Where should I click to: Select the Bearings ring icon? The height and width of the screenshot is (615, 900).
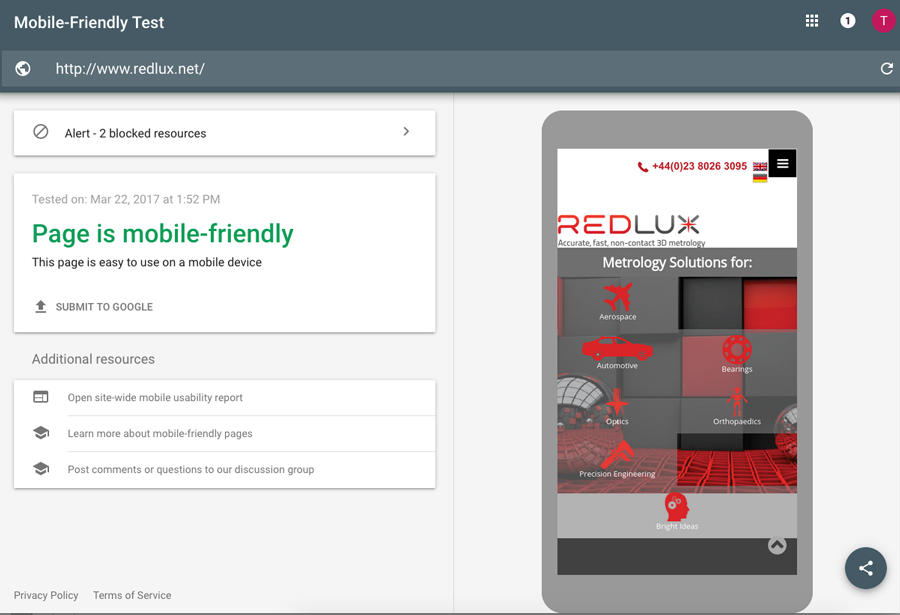[737, 349]
